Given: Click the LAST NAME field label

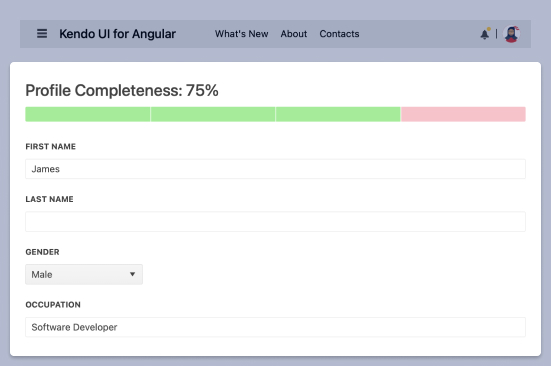Looking at the screenshot, I should pyautogui.click(x=50, y=199).
